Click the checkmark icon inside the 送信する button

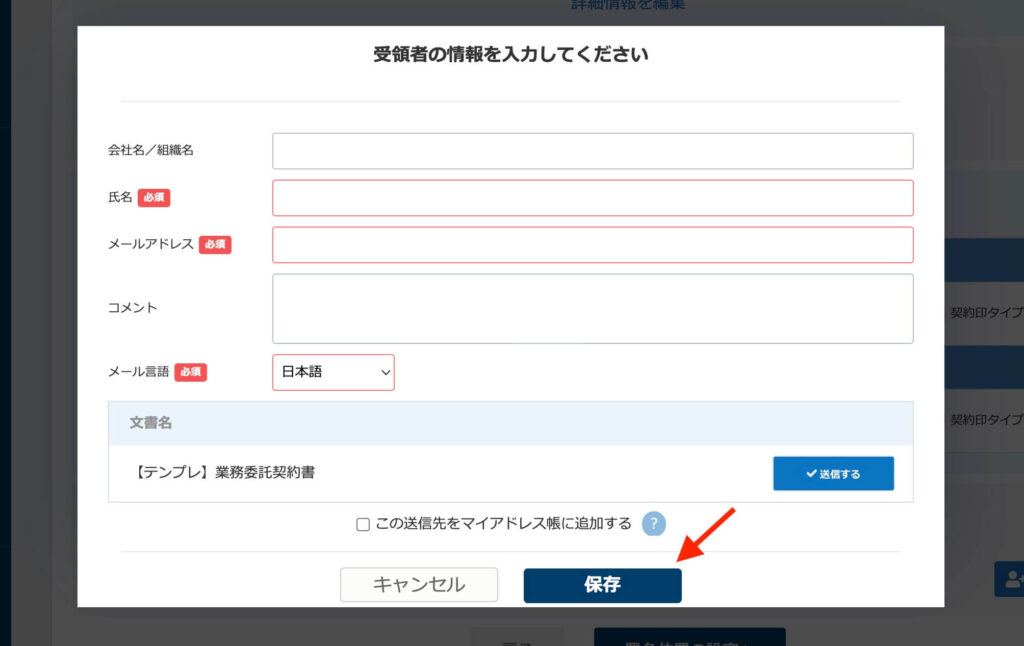click(813, 473)
